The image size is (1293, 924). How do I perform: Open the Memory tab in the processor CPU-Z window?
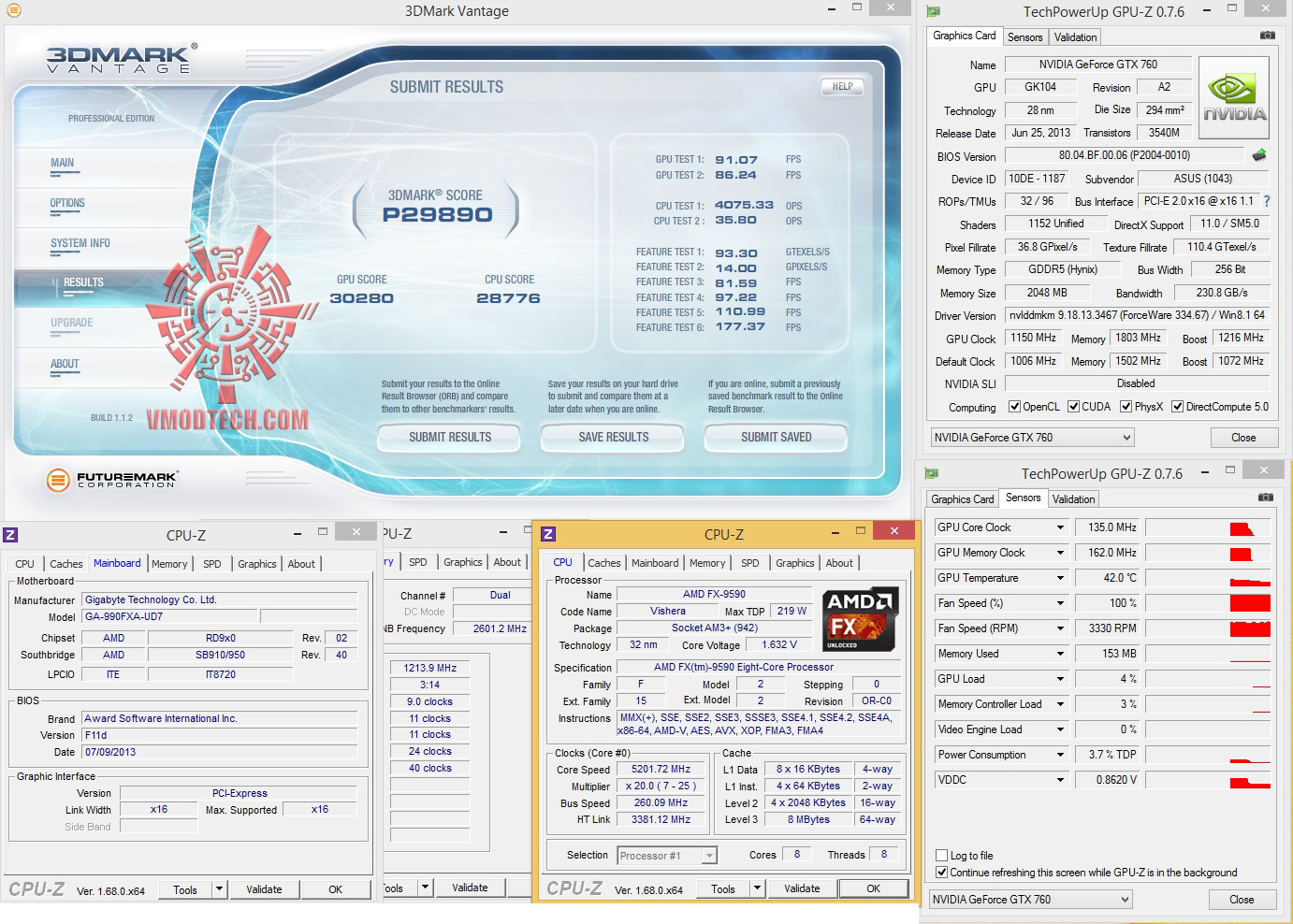(x=707, y=563)
